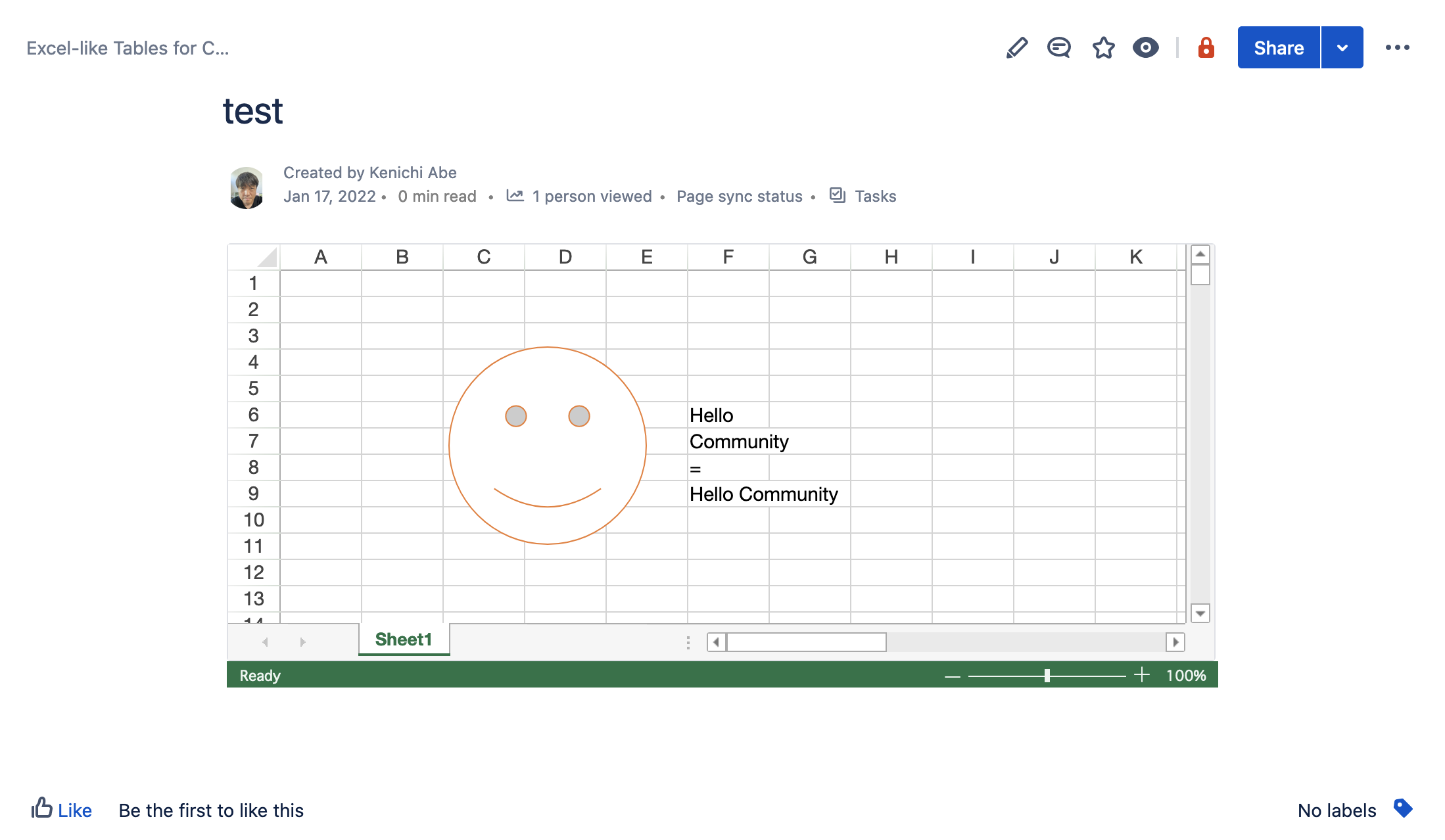Open the Tasks link

click(875, 197)
